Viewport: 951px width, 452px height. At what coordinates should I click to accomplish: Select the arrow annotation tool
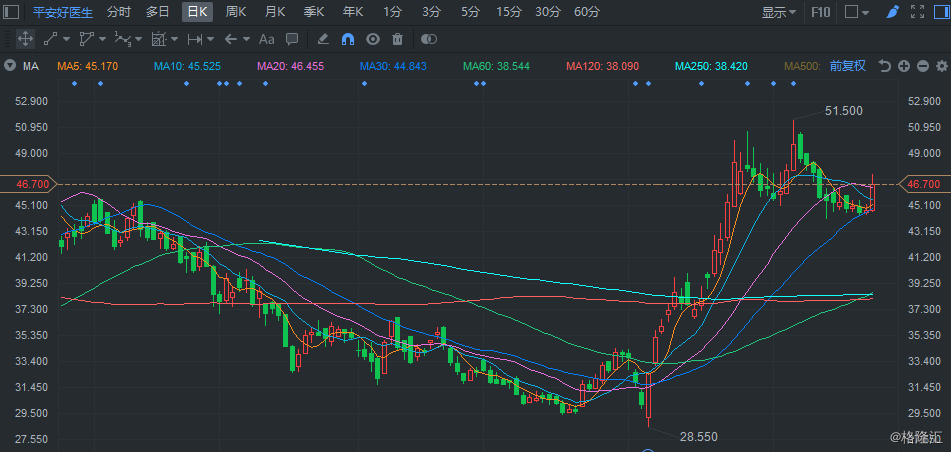pos(230,39)
